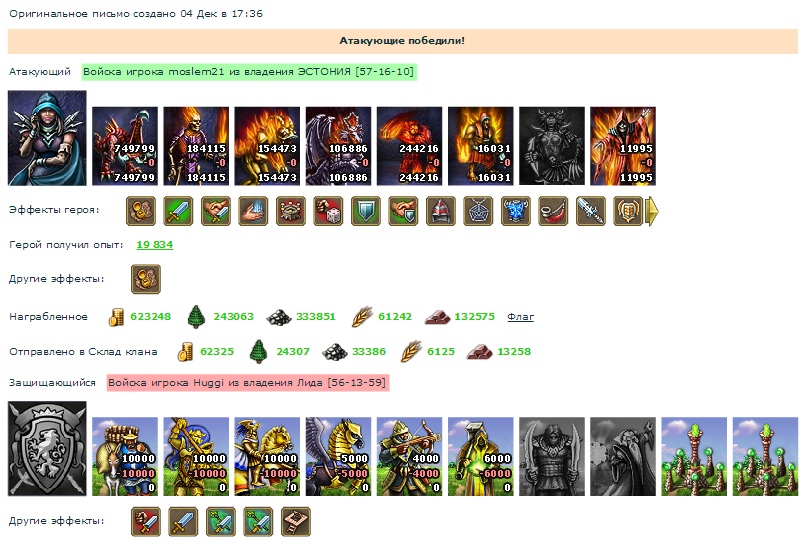Click the blue armor hero effect icon
This screenshot has width=807, height=554.
tap(516, 211)
